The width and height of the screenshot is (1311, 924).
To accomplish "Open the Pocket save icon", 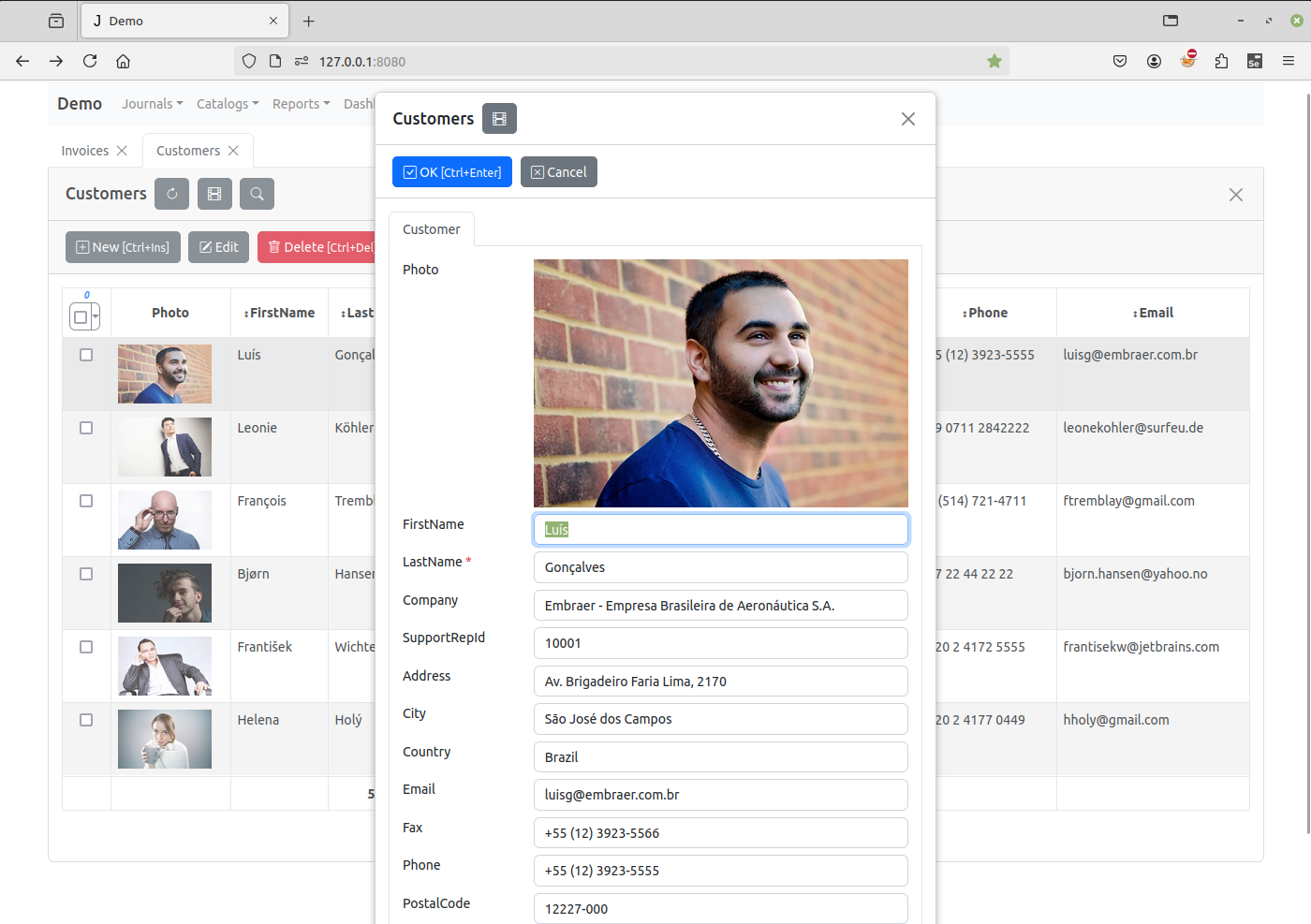I will (1120, 61).
